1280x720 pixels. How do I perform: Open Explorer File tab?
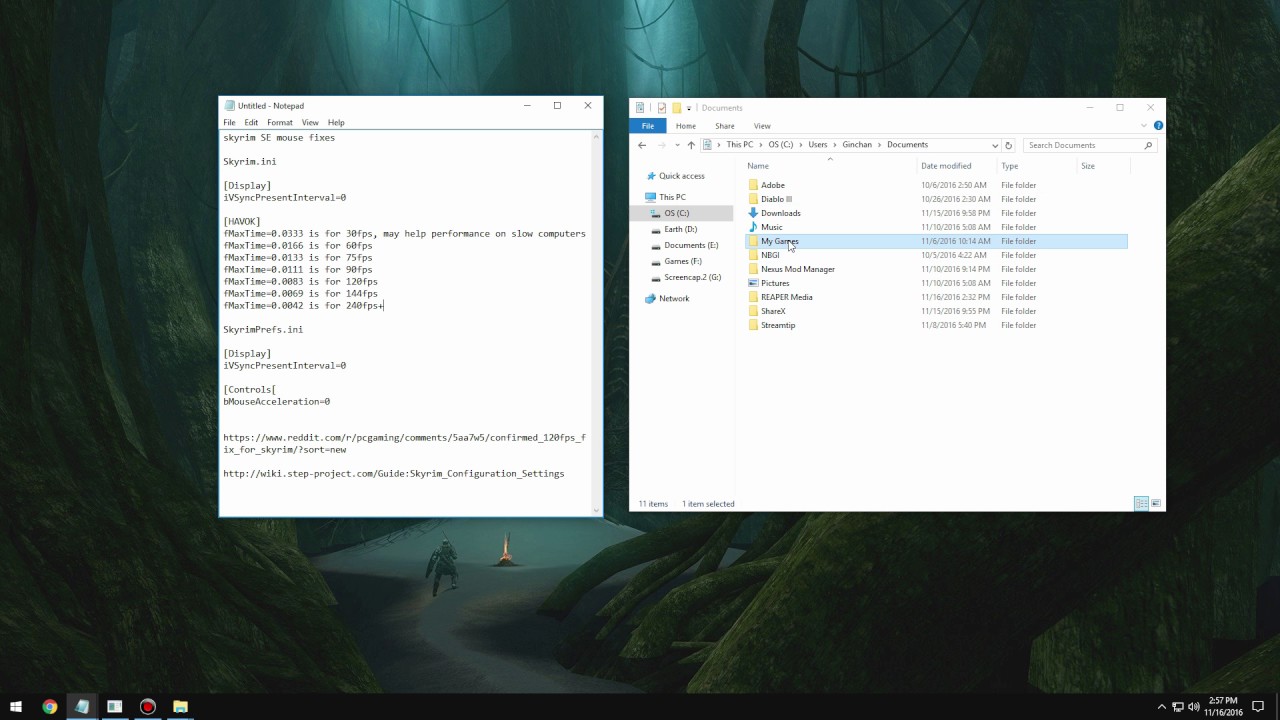coord(648,126)
